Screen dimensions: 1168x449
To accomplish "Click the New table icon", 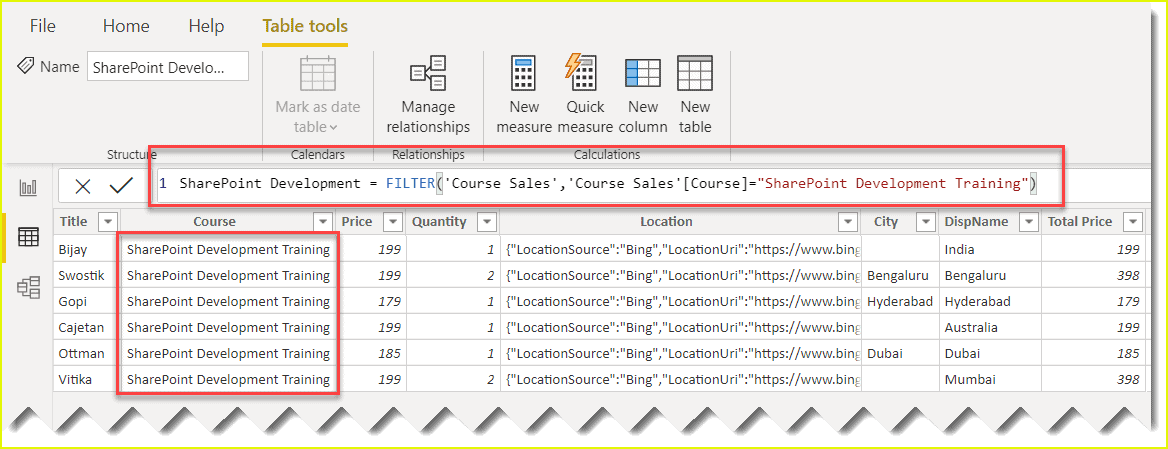I will (x=695, y=74).
